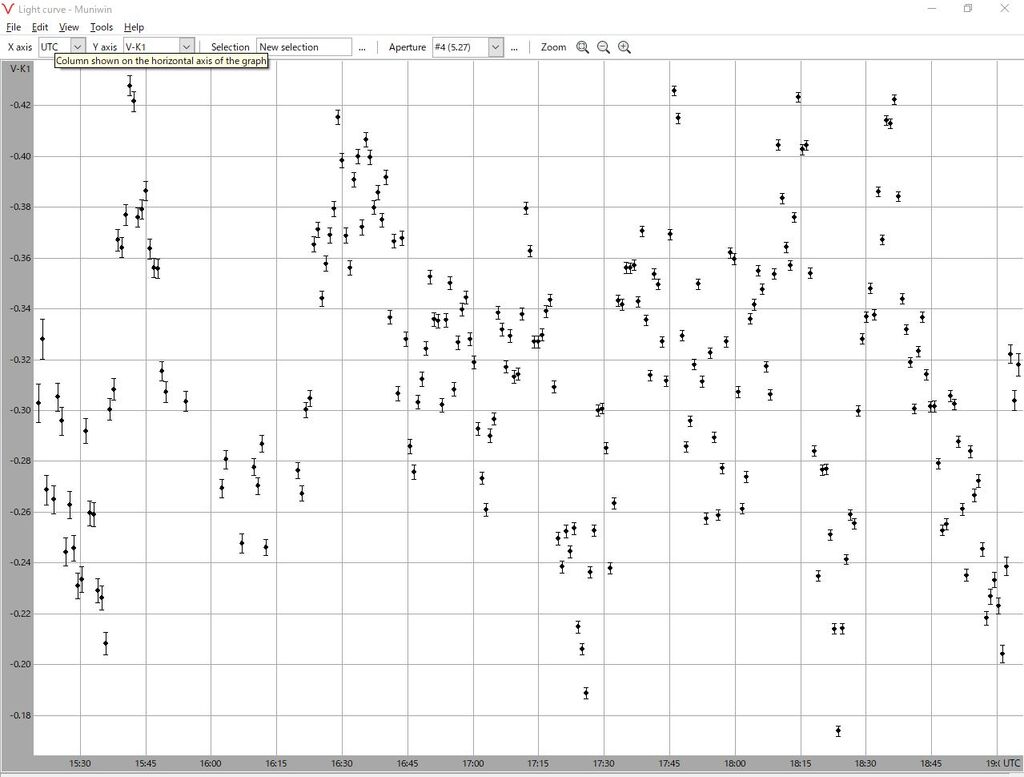Click the 17:00 time axis label
The height and width of the screenshot is (777, 1024).
473,763
